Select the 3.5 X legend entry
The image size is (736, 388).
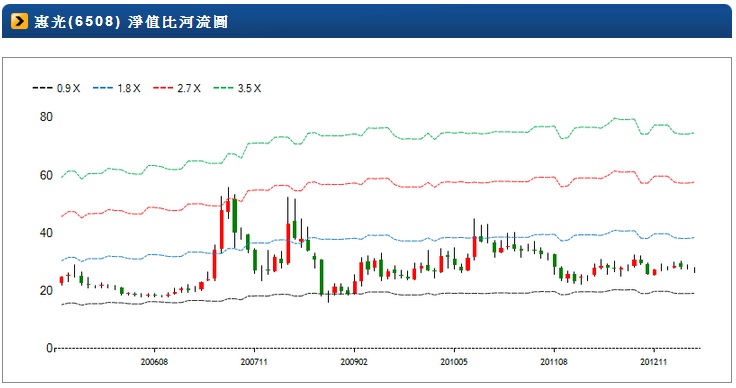tap(237, 88)
